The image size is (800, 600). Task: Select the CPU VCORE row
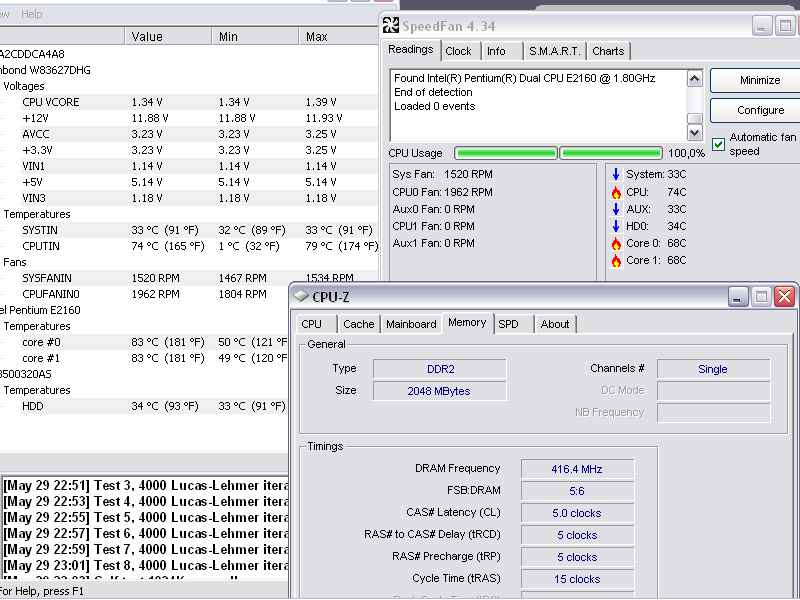pos(189,102)
